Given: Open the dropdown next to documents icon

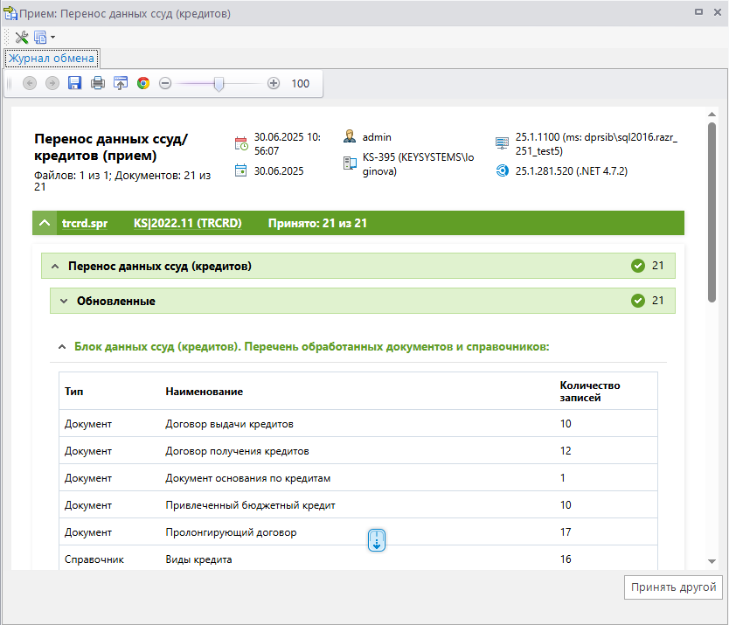Looking at the screenshot, I should pos(52,37).
